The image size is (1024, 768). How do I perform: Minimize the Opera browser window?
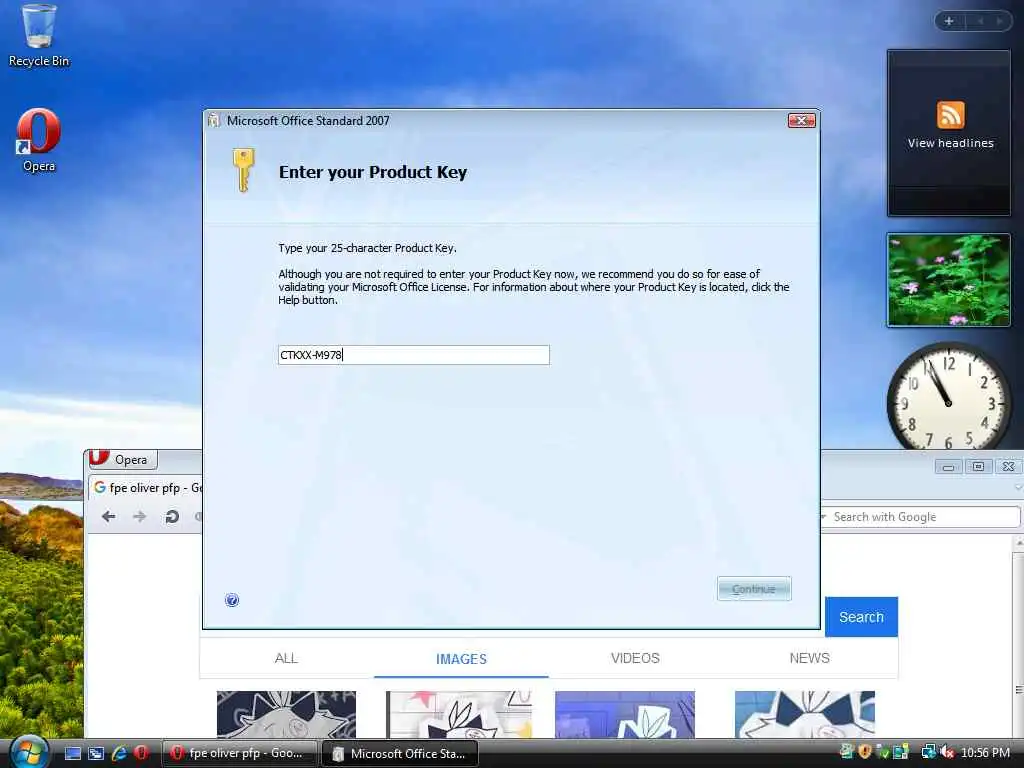[x=948, y=466]
